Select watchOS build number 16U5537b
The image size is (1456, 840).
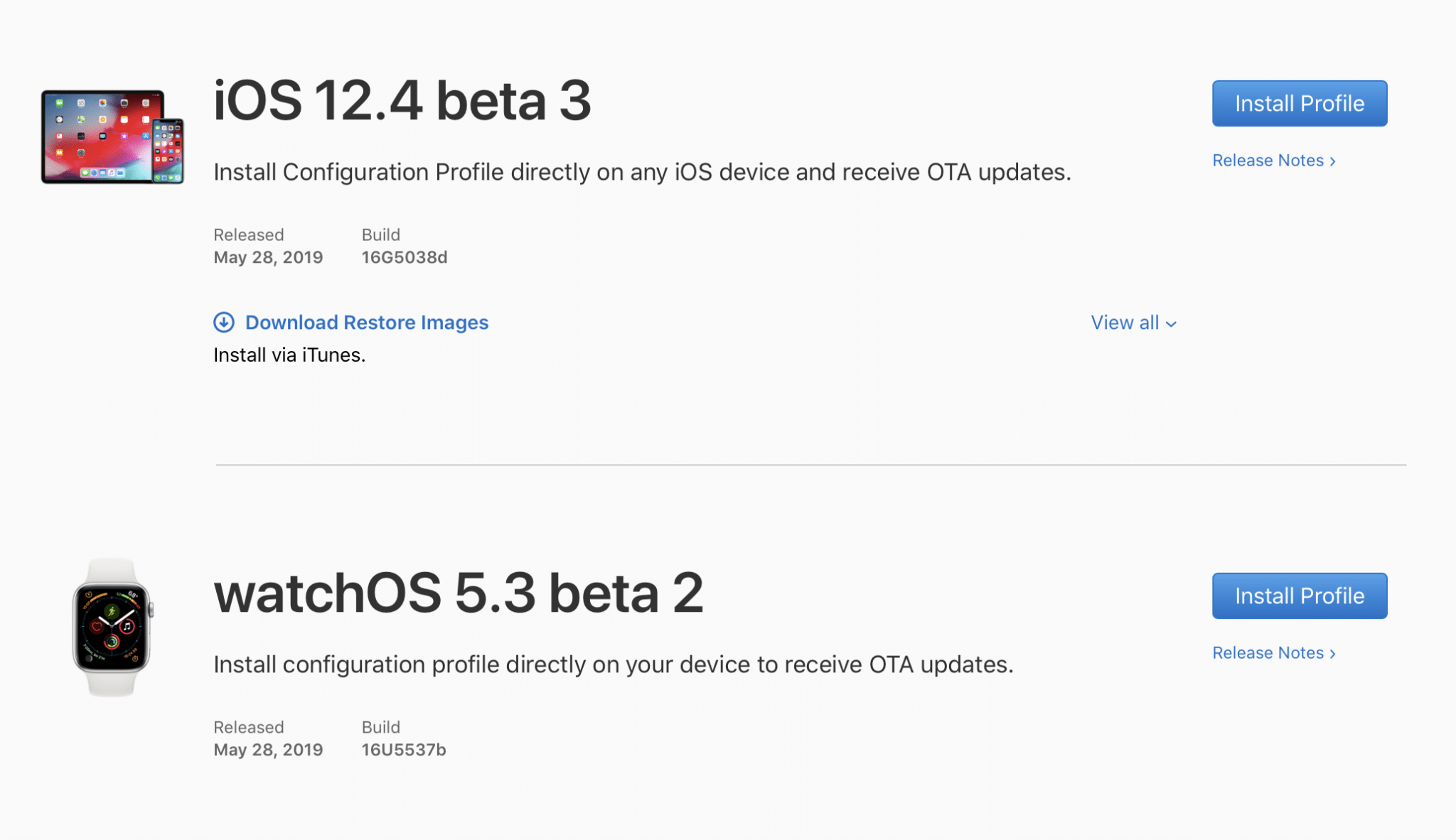[403, 750]
